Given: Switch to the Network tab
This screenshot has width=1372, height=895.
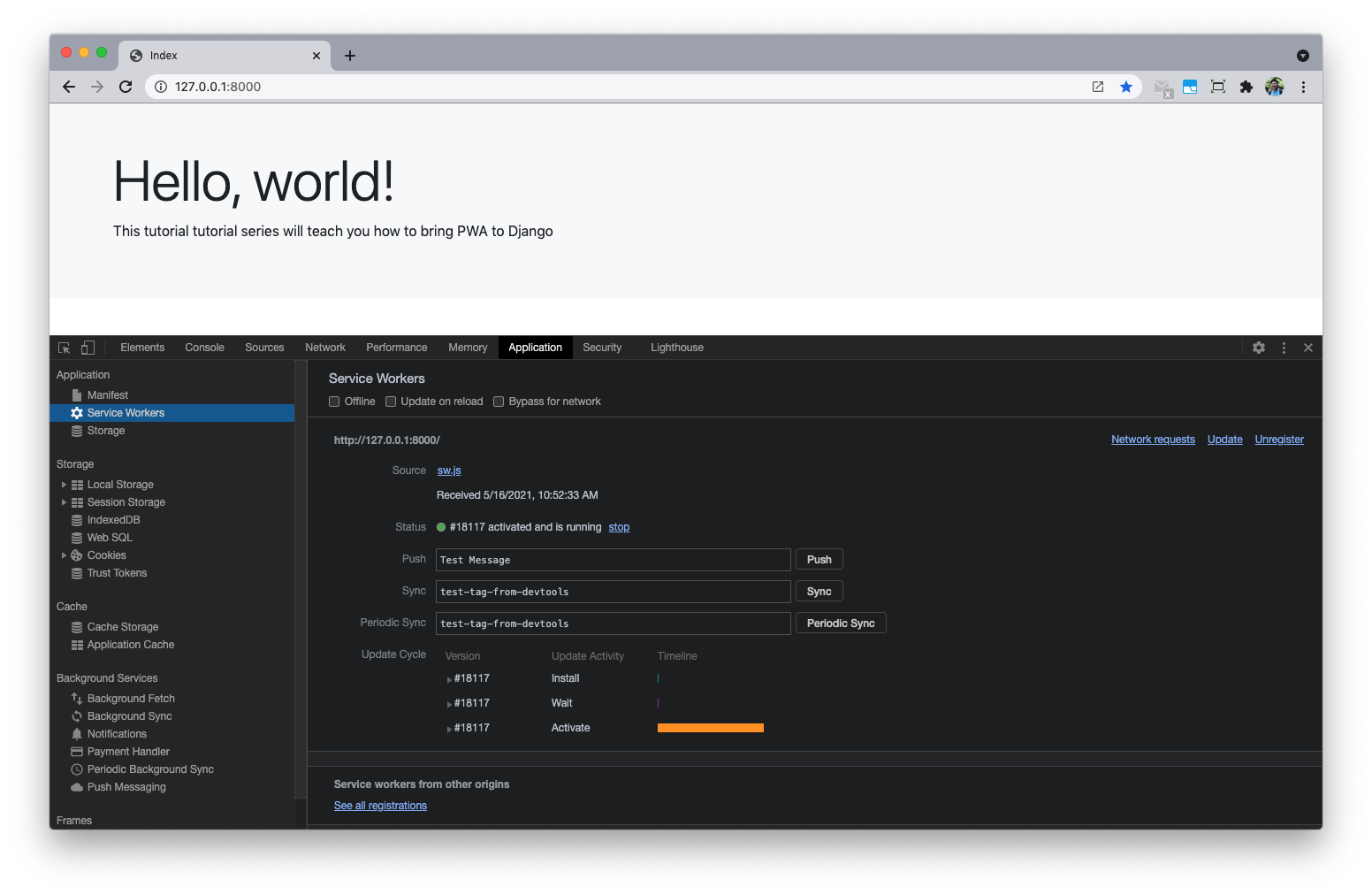Looking at the screenshot, I should (x=325, y=348).
